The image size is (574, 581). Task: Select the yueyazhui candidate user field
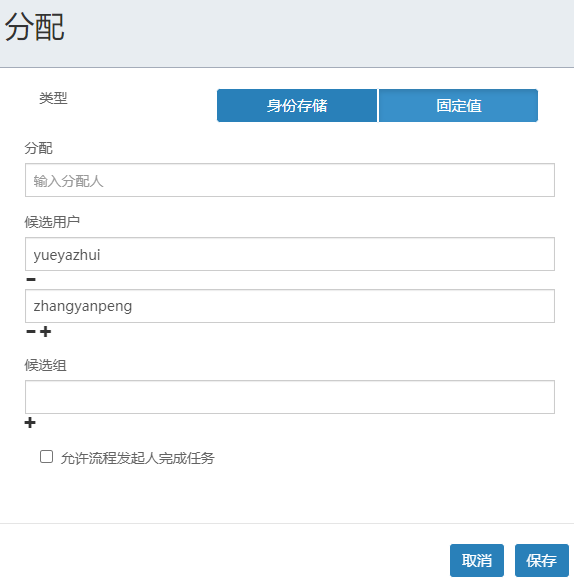(290, 254)
